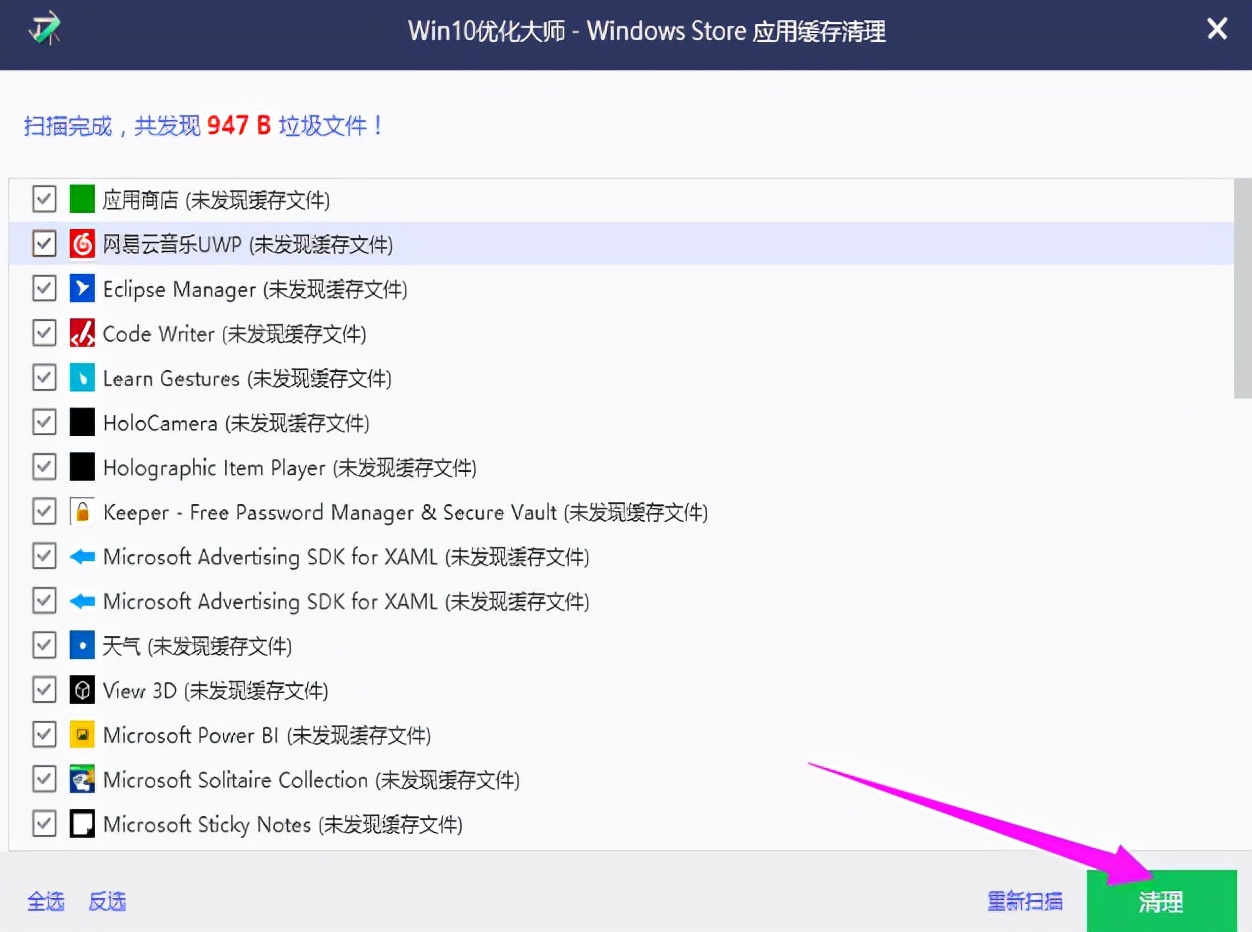Click the View 3D app icon

(x=81, y=690)
